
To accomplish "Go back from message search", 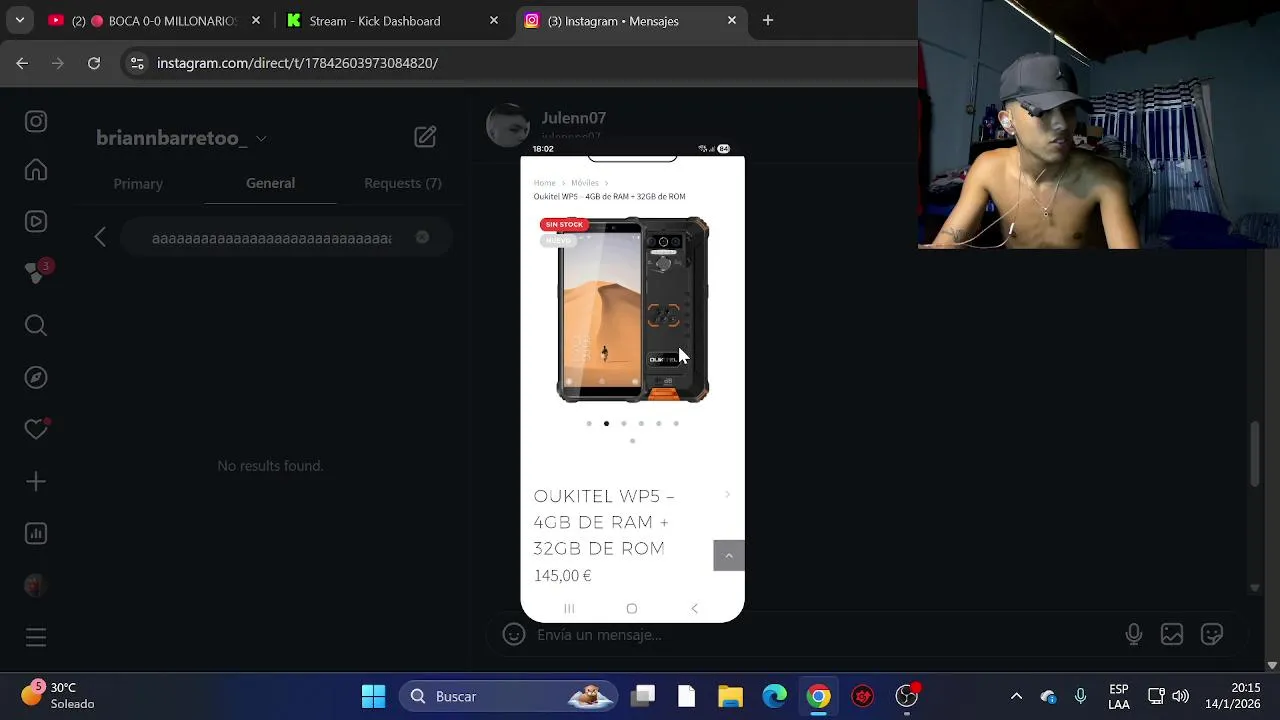I will click(100, 237).
